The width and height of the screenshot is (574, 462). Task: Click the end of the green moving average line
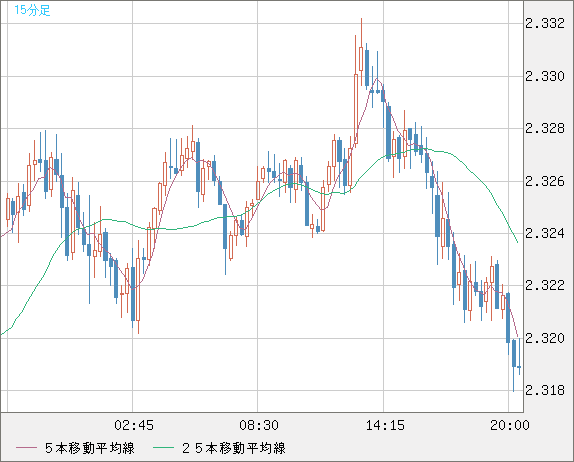click(517, 242)
